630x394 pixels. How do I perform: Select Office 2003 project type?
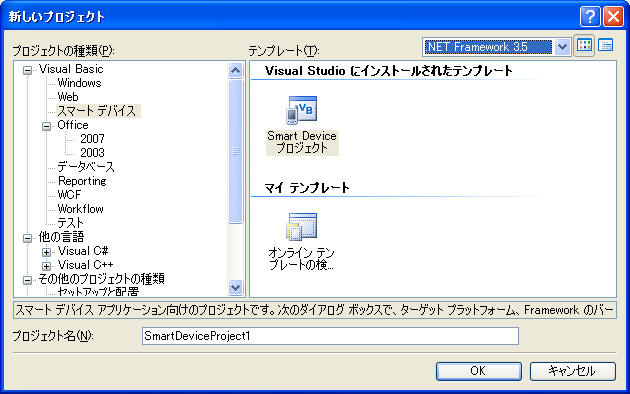click(92, 153)
